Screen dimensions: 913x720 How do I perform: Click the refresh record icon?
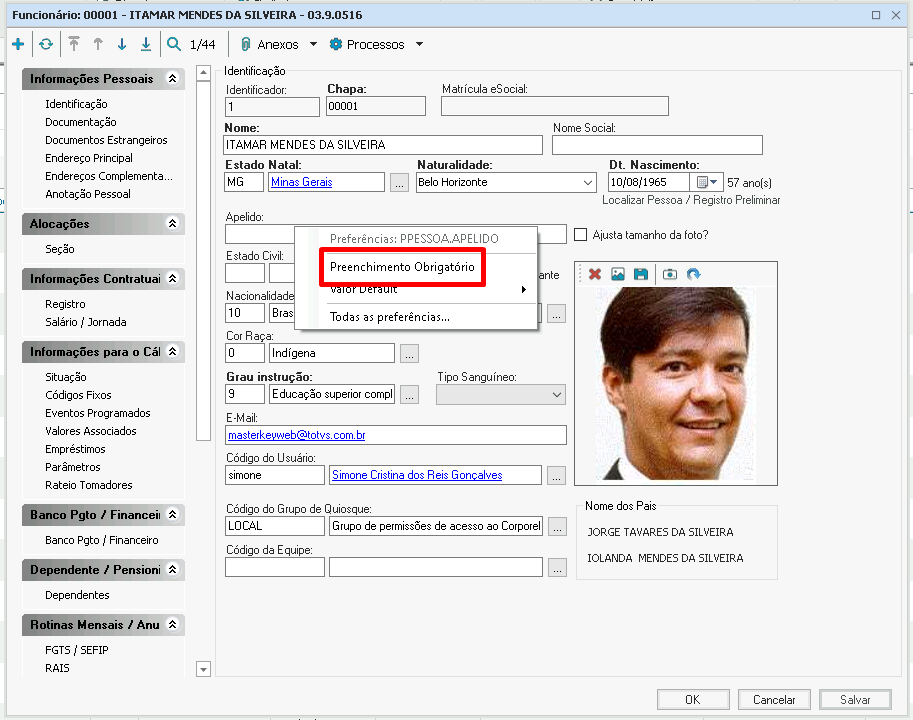[46, 44]
